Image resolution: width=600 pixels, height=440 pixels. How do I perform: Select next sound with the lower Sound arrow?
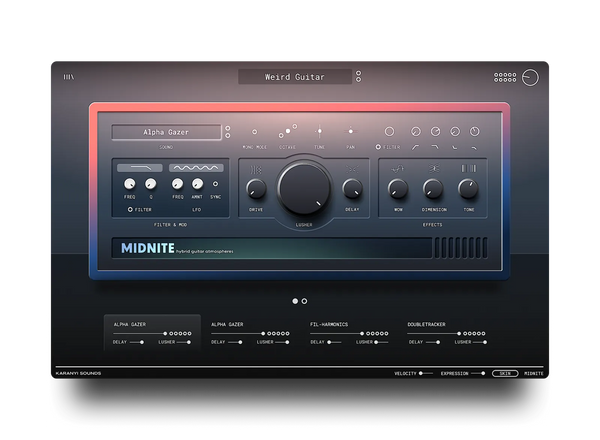(x=228, y=136)
